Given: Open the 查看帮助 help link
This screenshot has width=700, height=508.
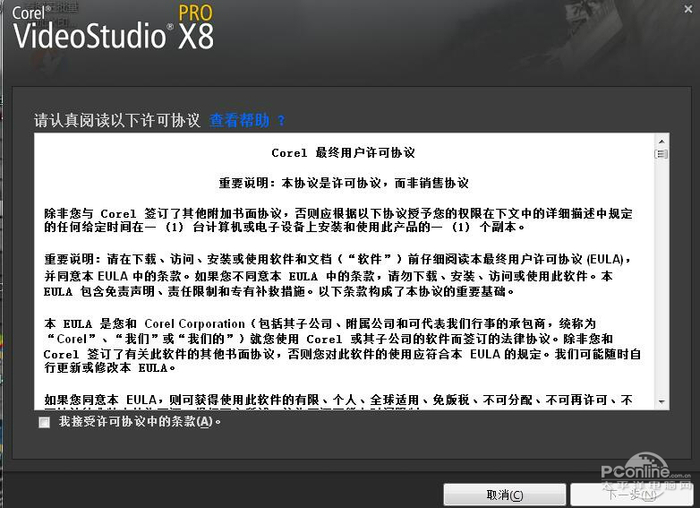Looking at the screenshot, I should tap(239, 120).
